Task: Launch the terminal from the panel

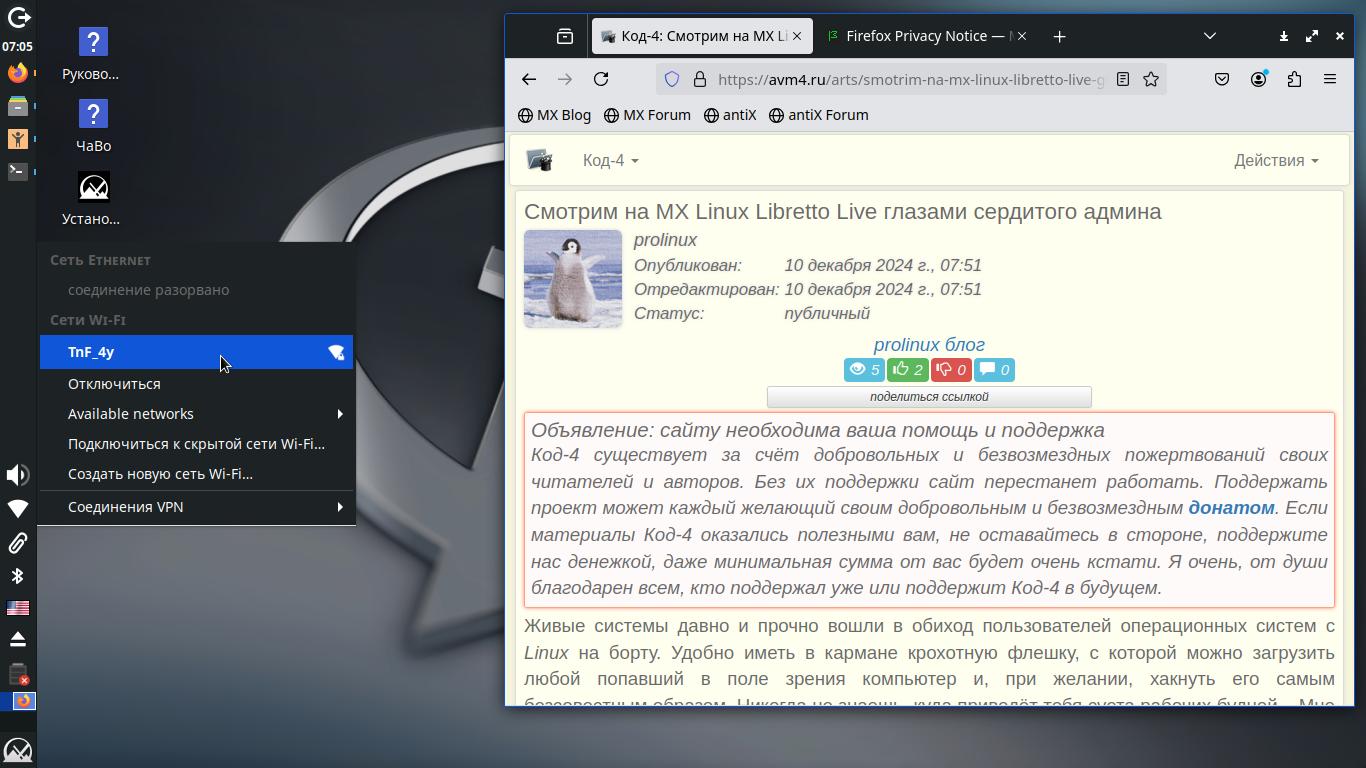Action: coord(17,171)
